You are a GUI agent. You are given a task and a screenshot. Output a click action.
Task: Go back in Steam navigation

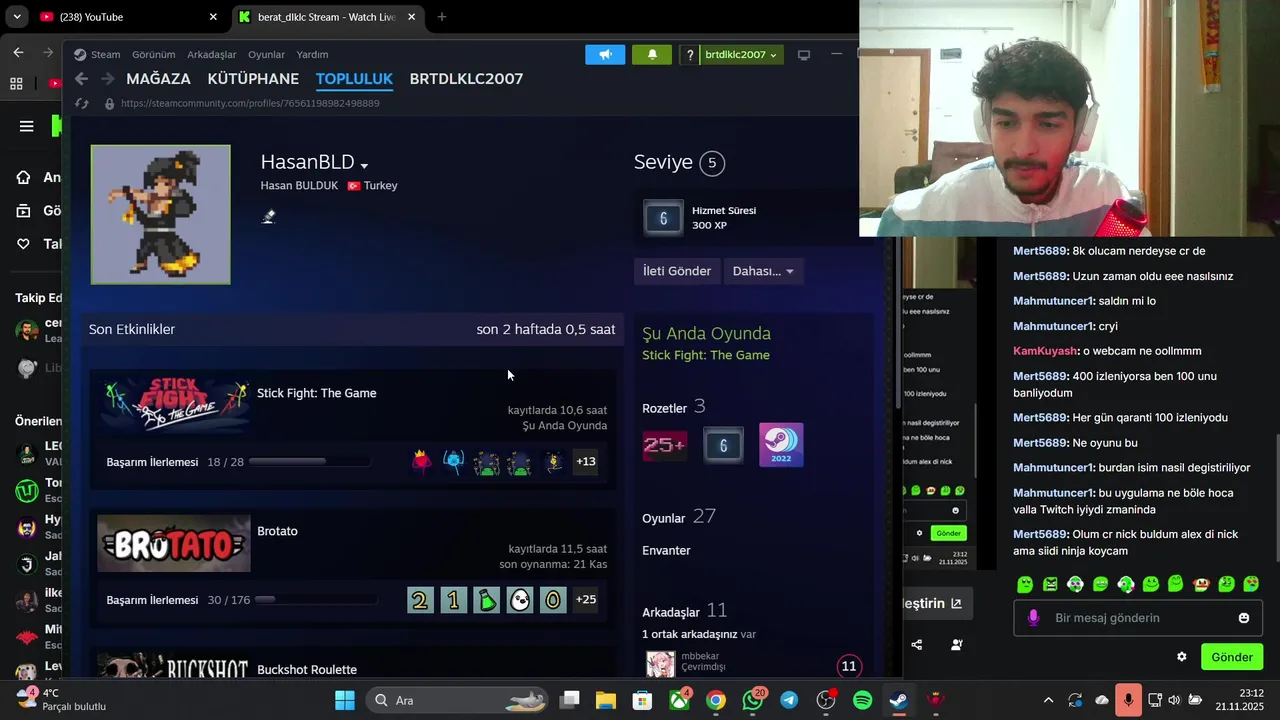coord(81,79)
